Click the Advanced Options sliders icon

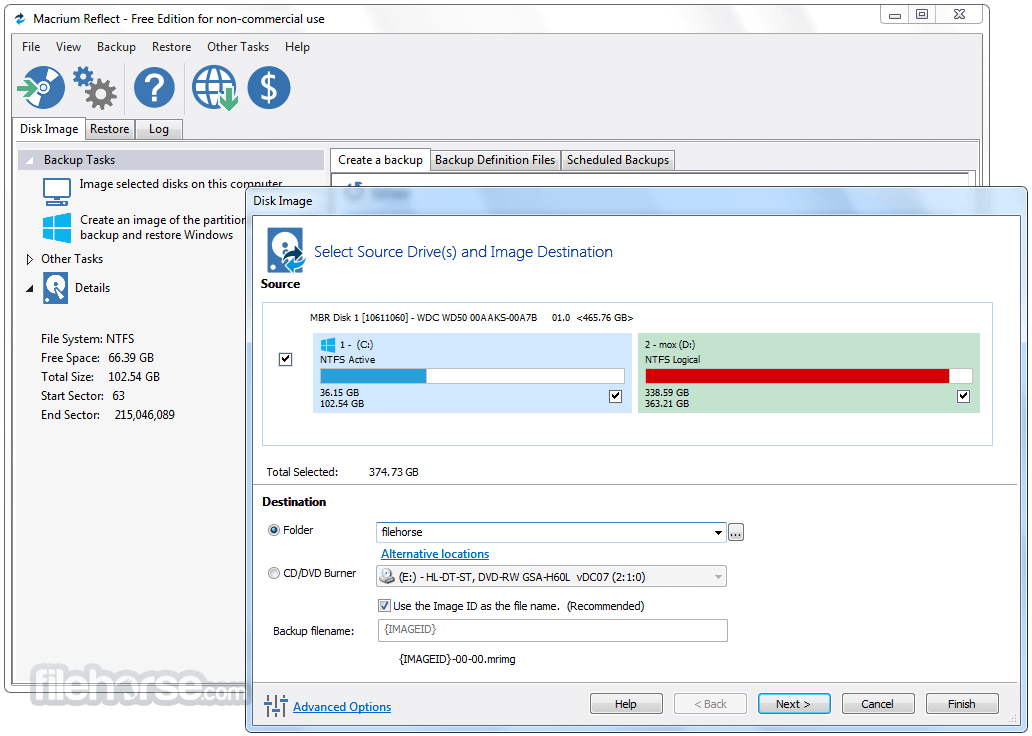click(276, 706)
